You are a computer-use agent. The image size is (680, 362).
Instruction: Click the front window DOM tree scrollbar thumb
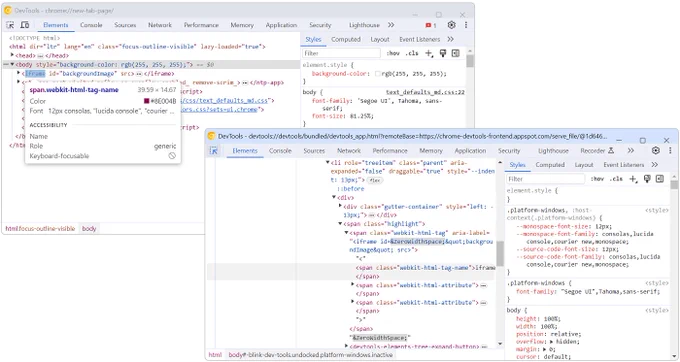500,254
